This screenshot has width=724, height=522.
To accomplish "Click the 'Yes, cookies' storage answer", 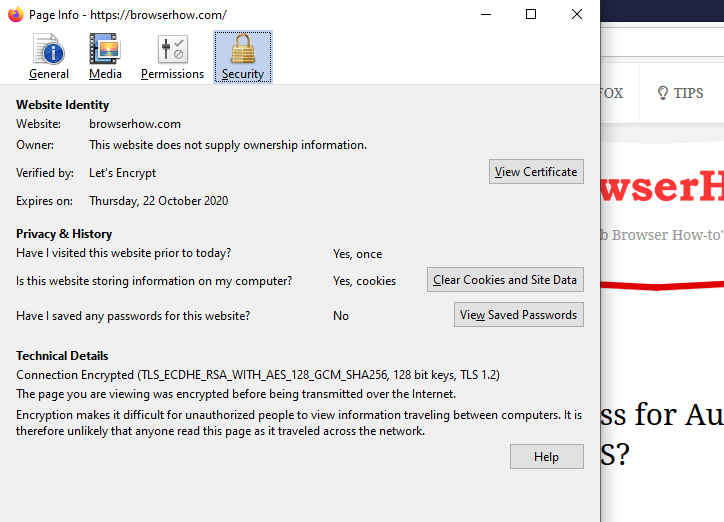I will point(364,281).
